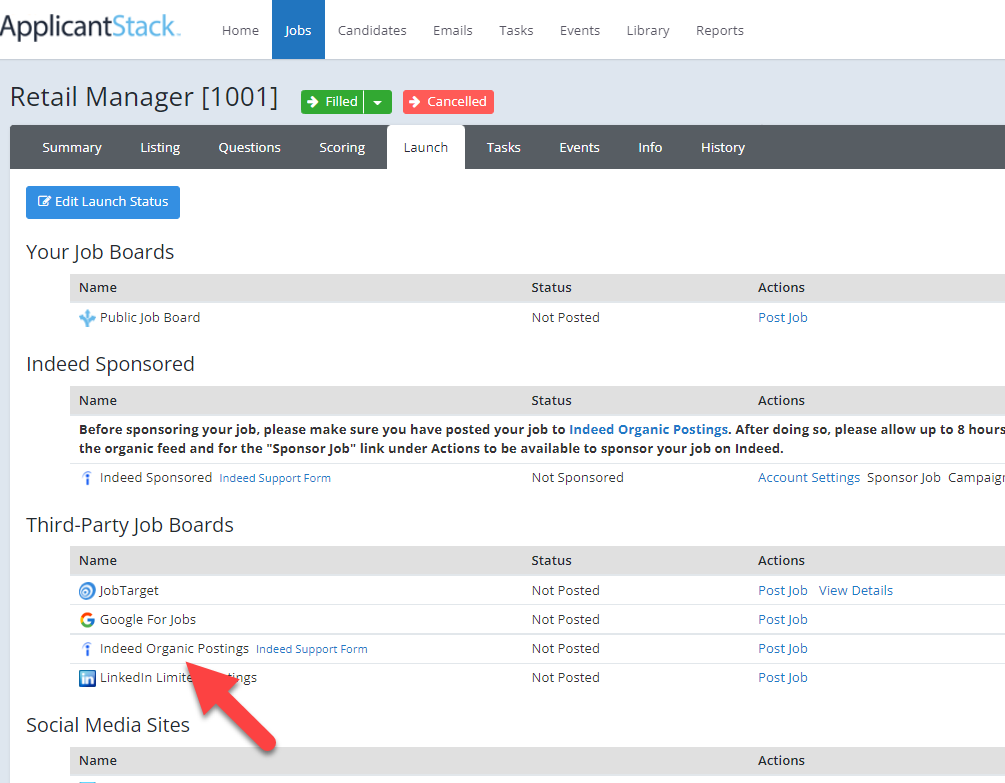Open the Reports menu
This screenshot has height=783, width=1005.
(720, 30)
